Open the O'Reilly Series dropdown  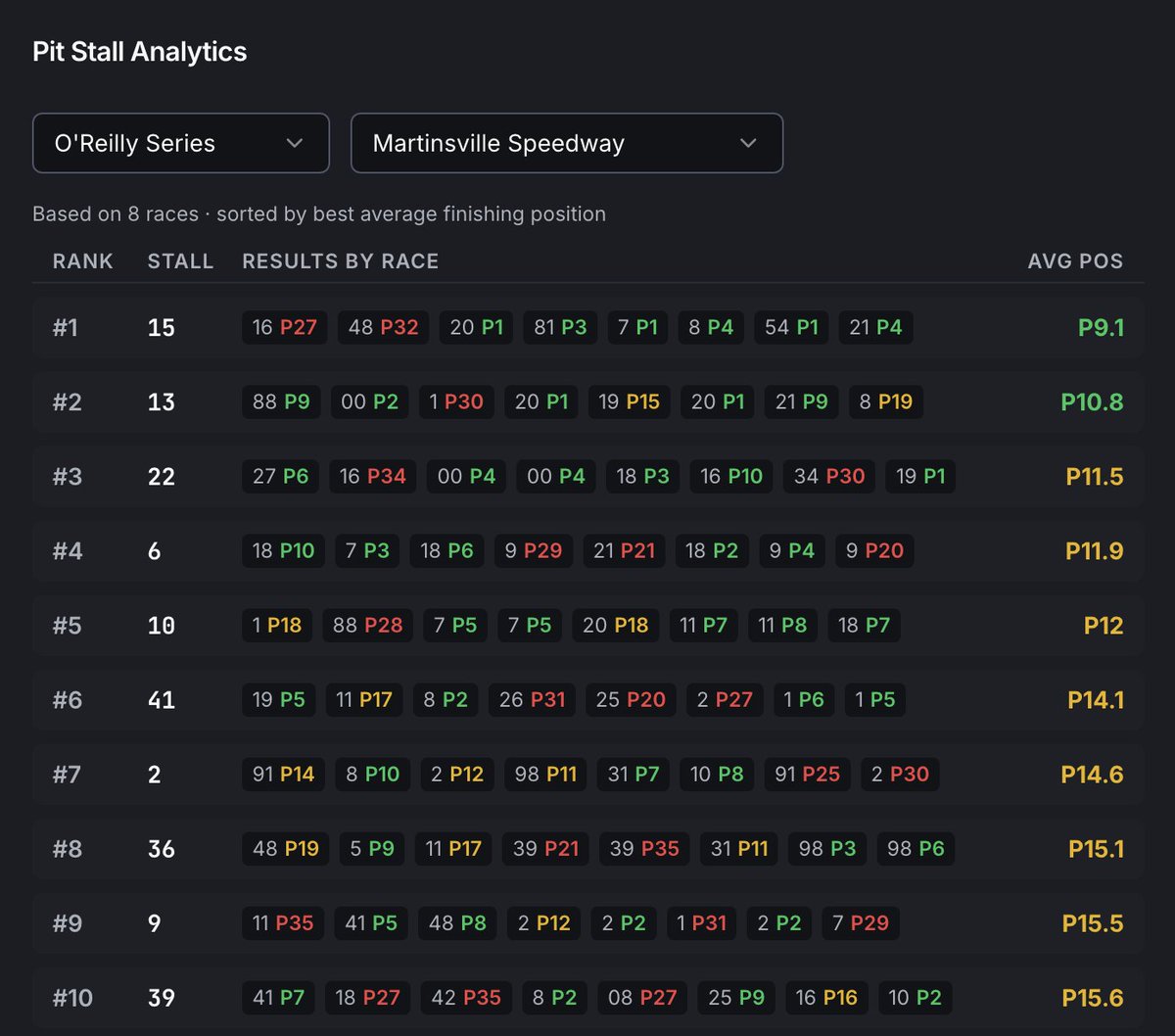coord(181,143)
